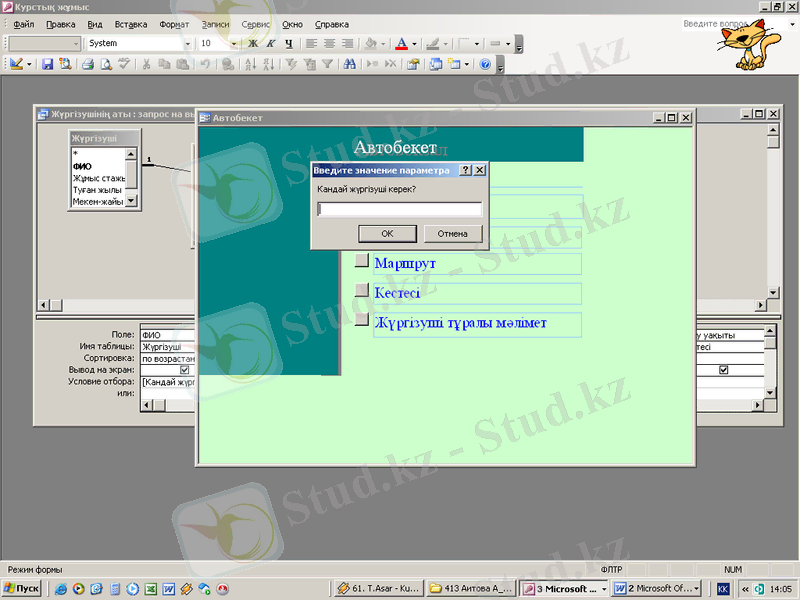Click the Кандай жүргізуші керек text field
800x600 pixels.
[x=399, y=209]
